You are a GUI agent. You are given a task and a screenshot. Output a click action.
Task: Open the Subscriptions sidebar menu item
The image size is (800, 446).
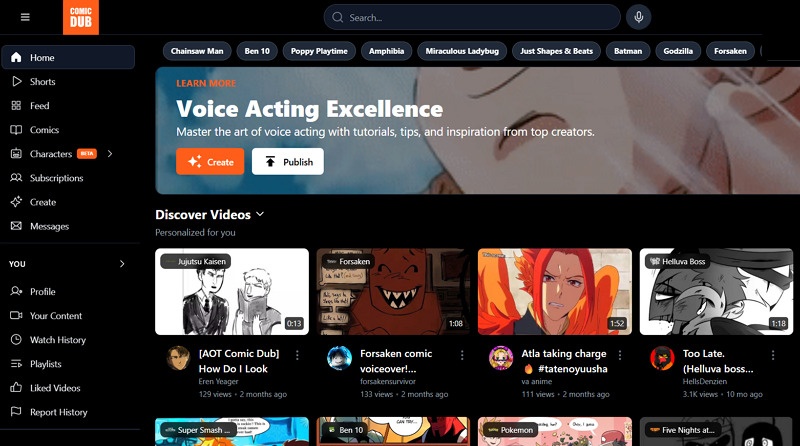point(68,178)
